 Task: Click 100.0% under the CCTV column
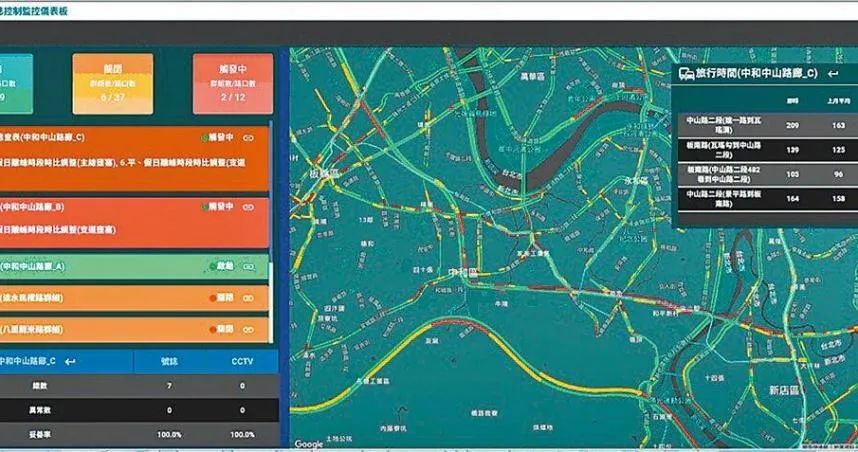click(242, 434)
